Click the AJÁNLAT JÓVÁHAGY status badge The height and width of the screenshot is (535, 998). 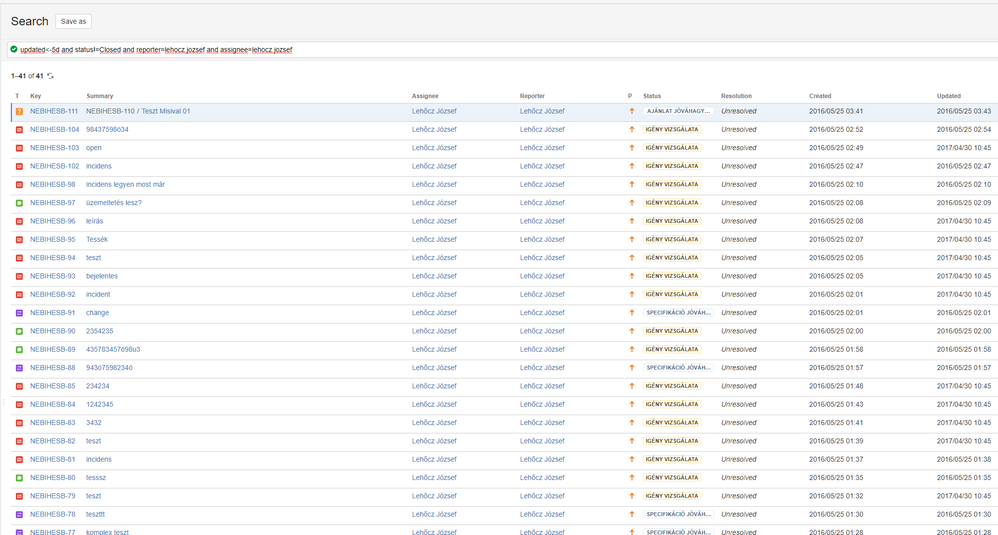coord(678,111)
